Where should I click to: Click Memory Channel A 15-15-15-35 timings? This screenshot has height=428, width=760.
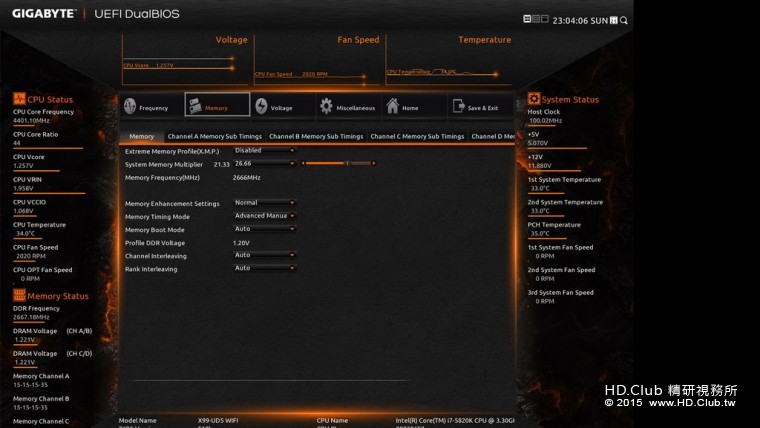tap(30, 385)
